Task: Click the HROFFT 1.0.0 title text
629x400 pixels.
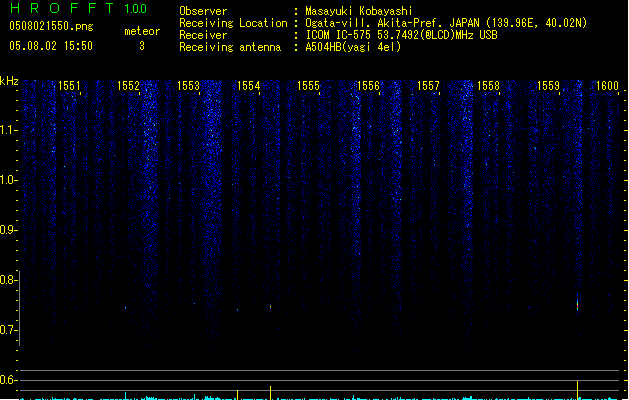Action: 79,8
